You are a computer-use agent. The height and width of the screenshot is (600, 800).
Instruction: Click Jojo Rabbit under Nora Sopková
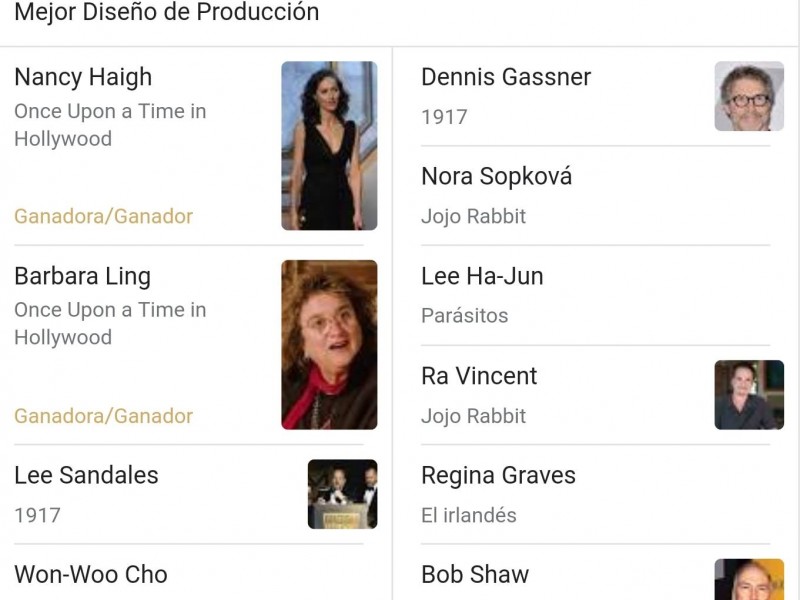pos(473,216)
